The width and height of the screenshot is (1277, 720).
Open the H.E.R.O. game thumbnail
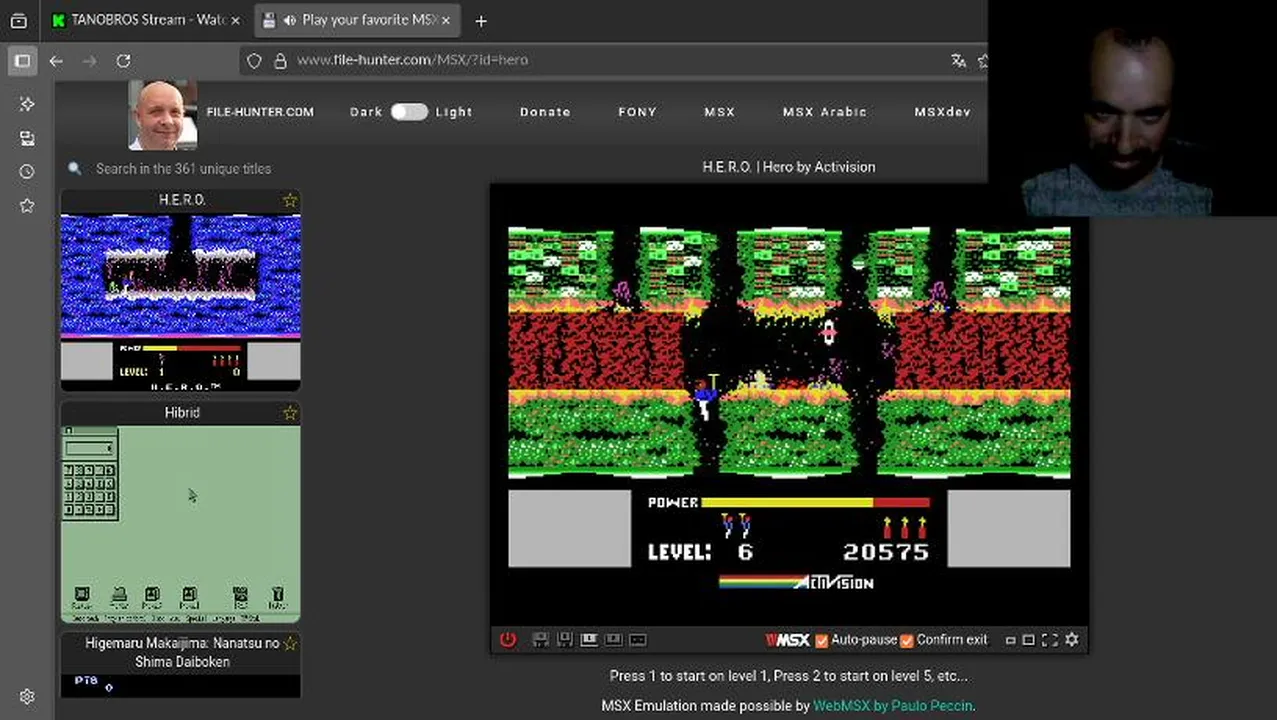181,301
